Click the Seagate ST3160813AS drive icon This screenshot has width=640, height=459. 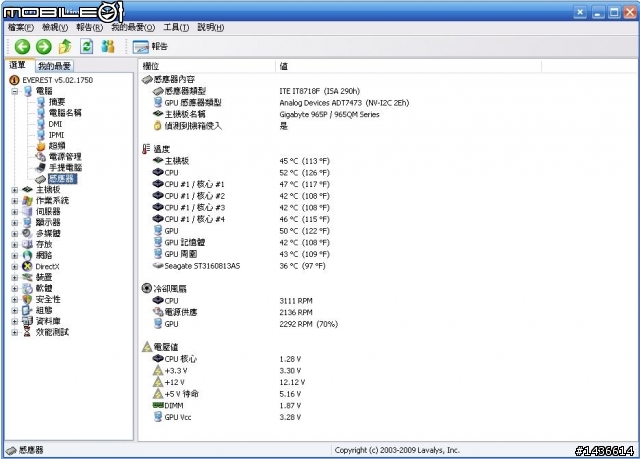pyautogui.click(x=158, y=266)
